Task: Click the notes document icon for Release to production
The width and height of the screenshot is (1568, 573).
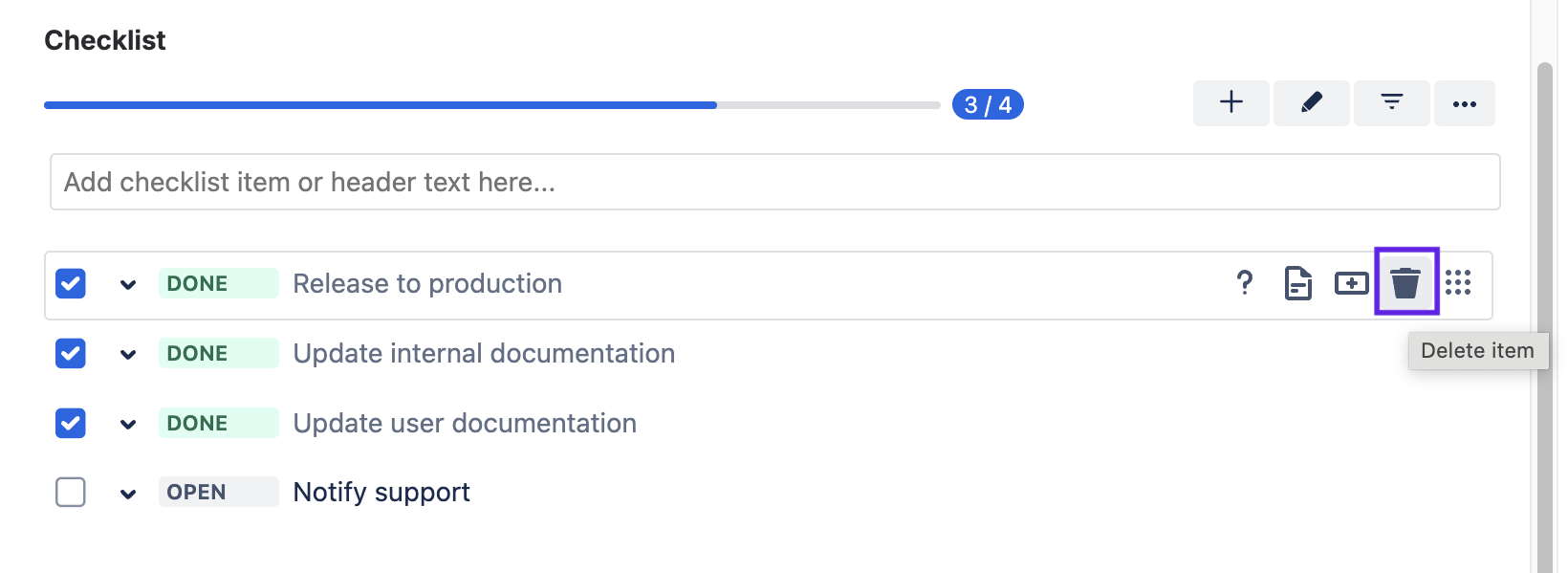Action: click(1298, 283)
